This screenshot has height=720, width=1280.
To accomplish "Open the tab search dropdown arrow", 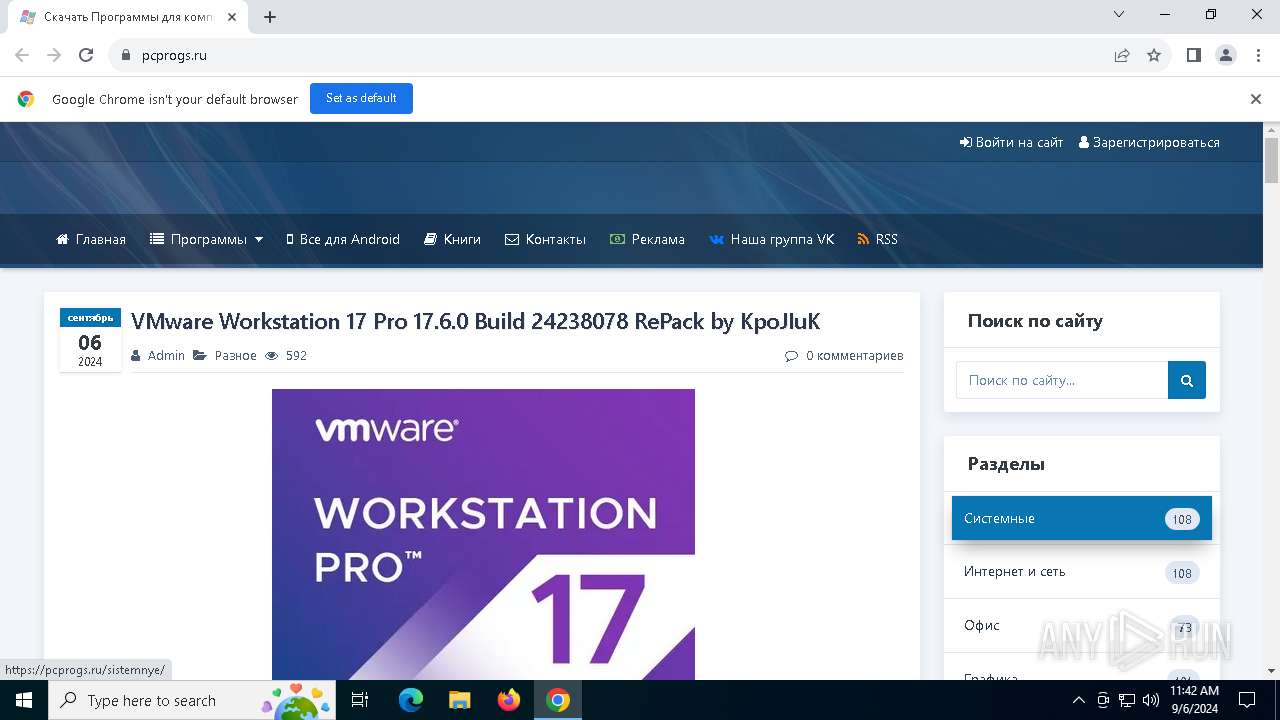I will click(1119, 15).
